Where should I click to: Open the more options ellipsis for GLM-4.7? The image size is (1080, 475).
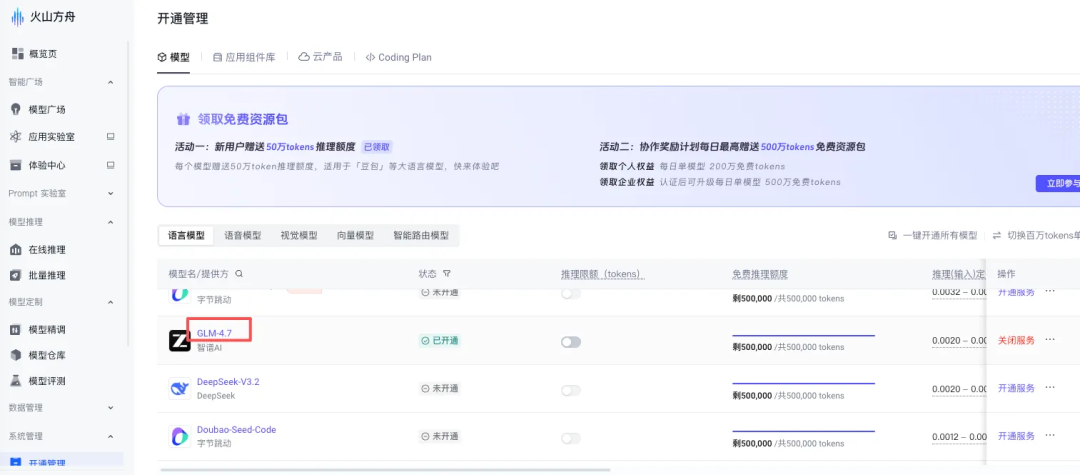(x=1050, y=340)
